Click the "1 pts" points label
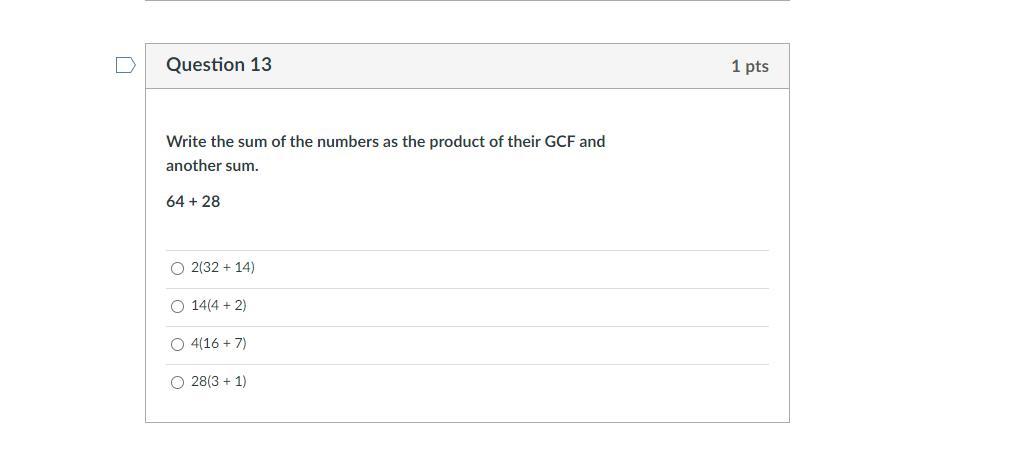Viewport: 1011px width, 458px height. 749,66
